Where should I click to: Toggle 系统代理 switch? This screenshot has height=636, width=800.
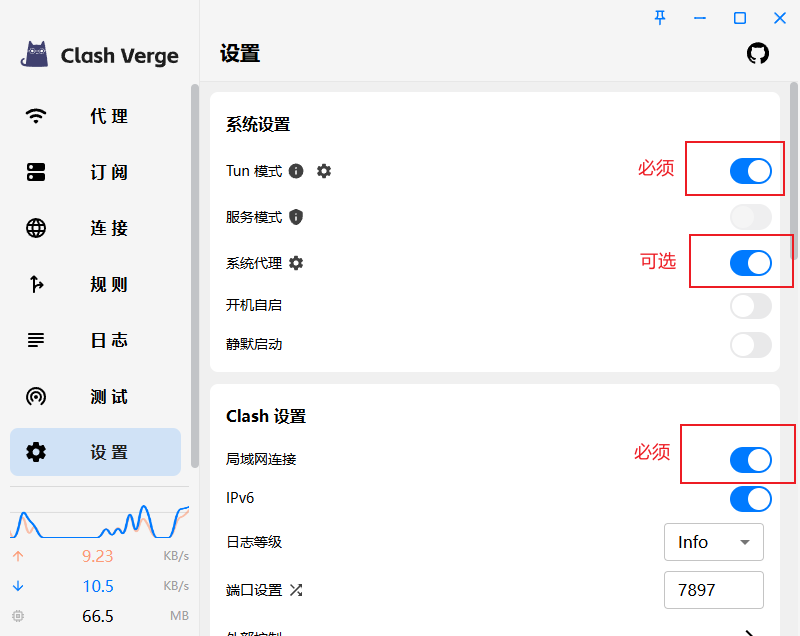751,263
